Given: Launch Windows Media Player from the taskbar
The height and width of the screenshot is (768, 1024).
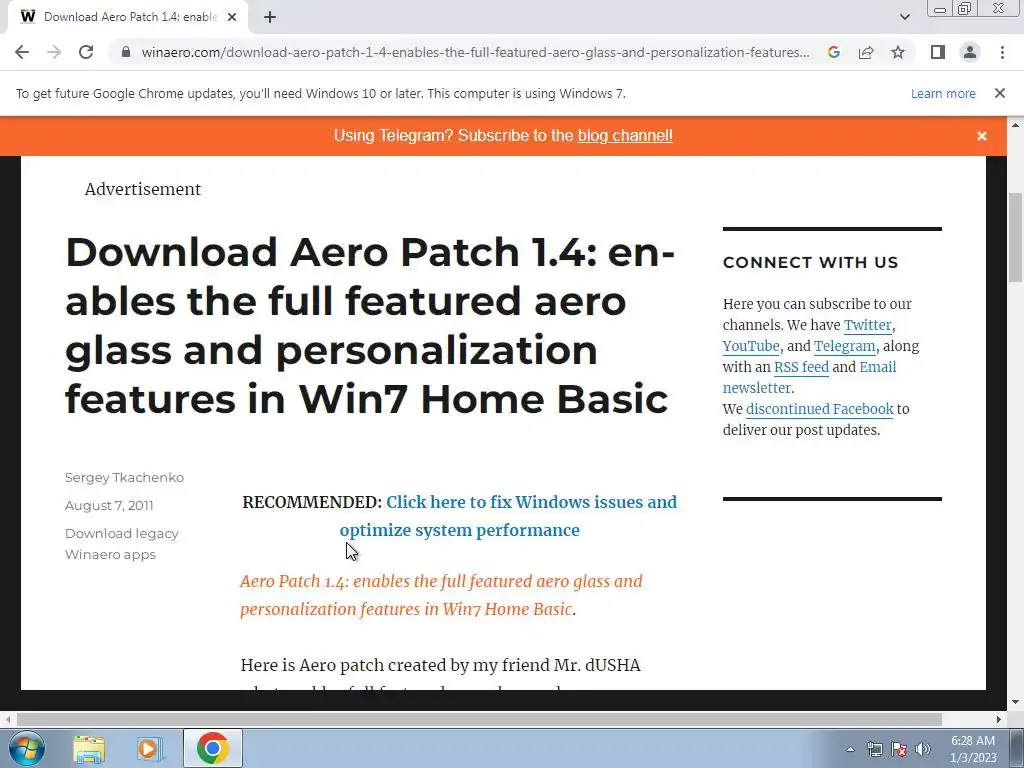Looking at the screenshot, I should click(150, 748).
